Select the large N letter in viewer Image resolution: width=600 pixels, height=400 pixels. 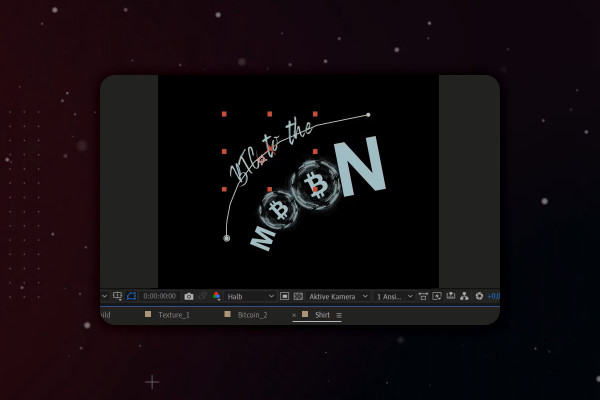tap(360, 167)
